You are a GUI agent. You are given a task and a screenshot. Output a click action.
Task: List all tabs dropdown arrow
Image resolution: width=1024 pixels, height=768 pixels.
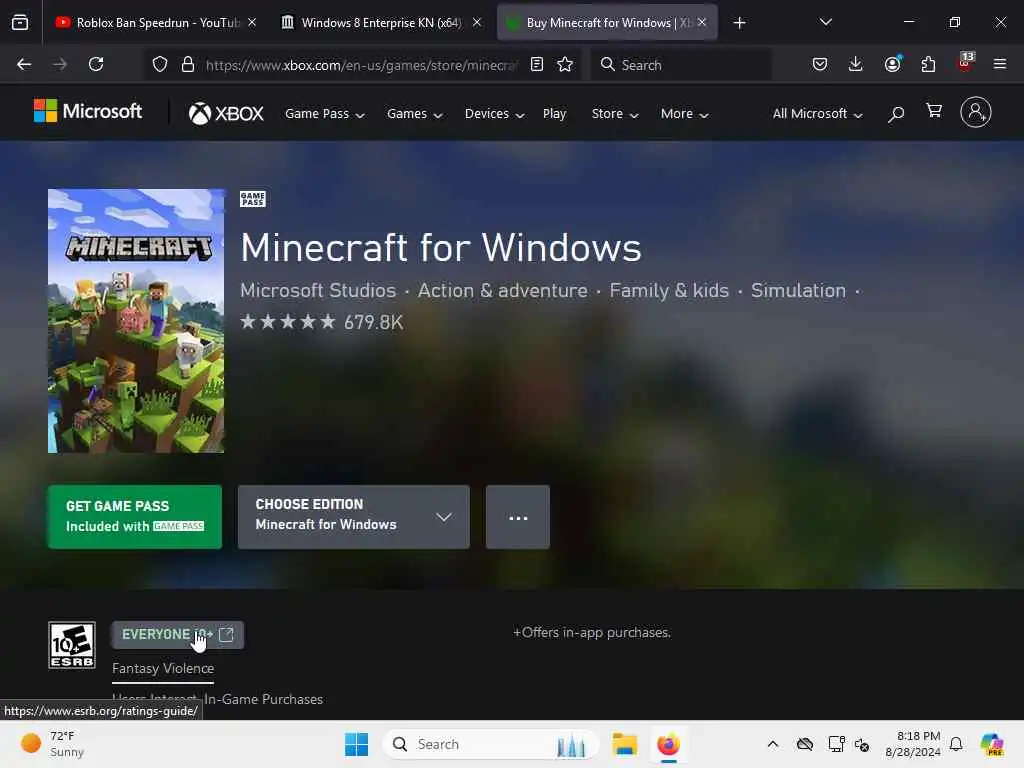[x=825, y=22]
